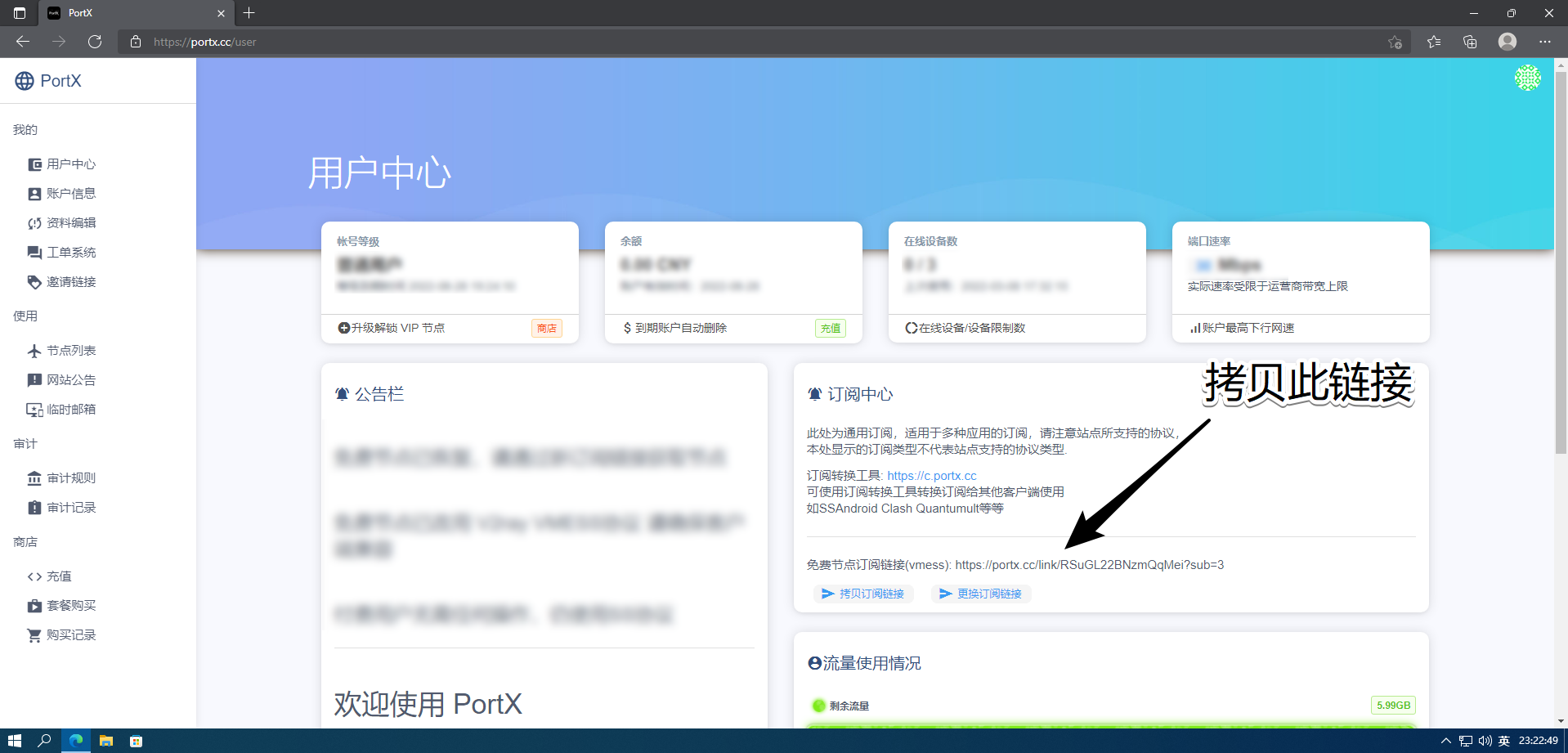Screen dimensions: 1568x753
Task: Expand hidden system tray icons
Action: pos(1445,741)
